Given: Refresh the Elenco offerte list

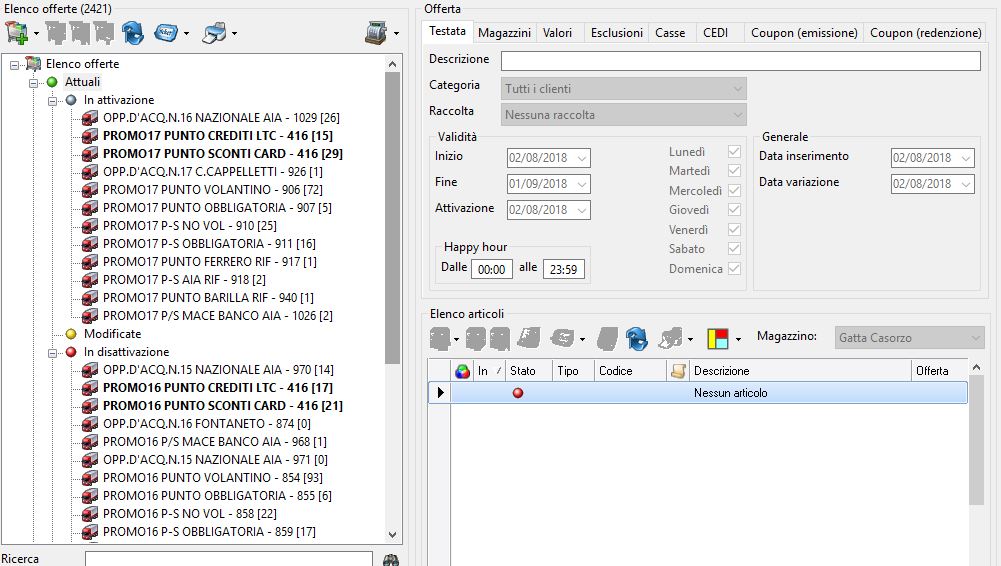Looking at the screenshot, I should point(132,32).
